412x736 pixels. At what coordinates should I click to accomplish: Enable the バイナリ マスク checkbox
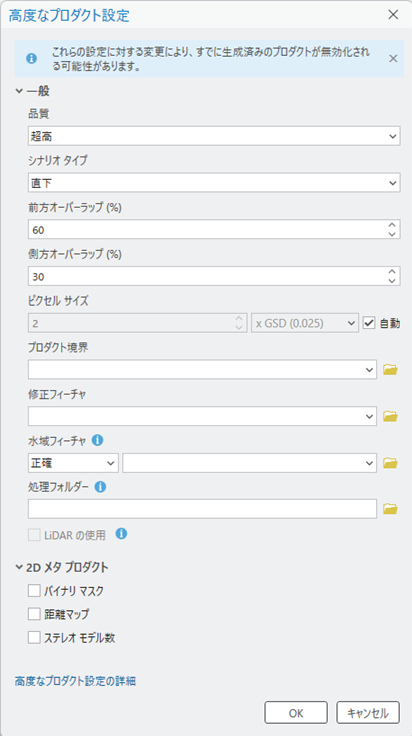click(34, 591)
